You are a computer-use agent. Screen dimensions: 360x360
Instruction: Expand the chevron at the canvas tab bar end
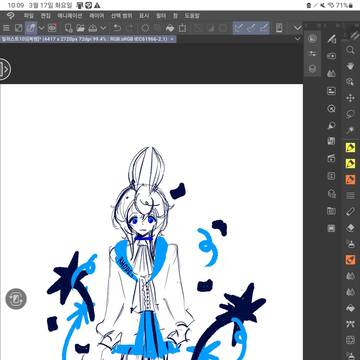click(298, 39)
